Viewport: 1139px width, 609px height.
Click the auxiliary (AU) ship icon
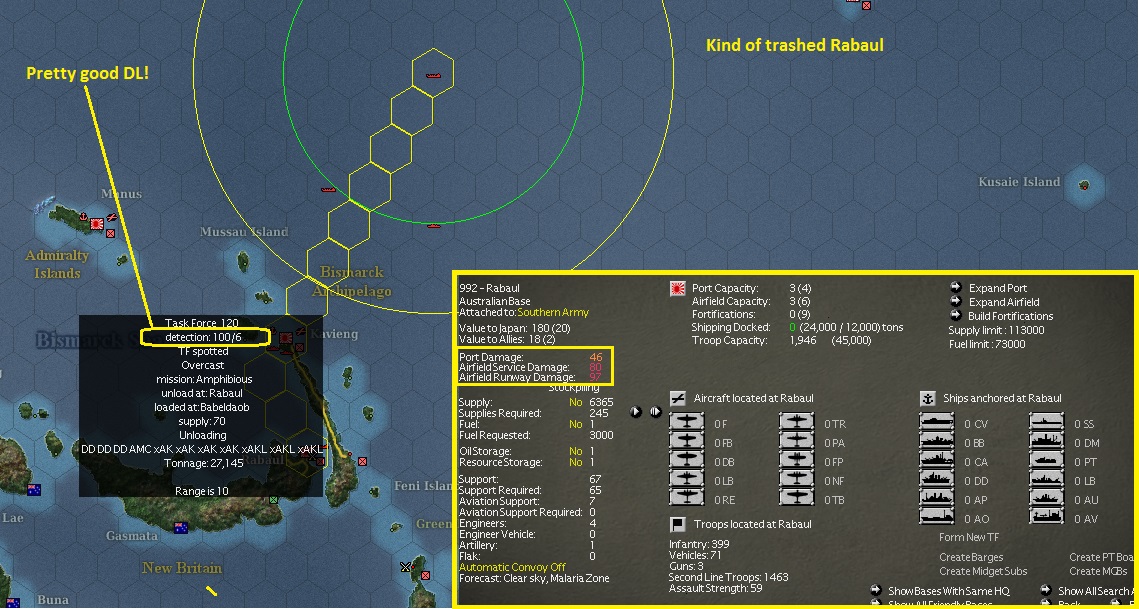tap(1047, 499)
